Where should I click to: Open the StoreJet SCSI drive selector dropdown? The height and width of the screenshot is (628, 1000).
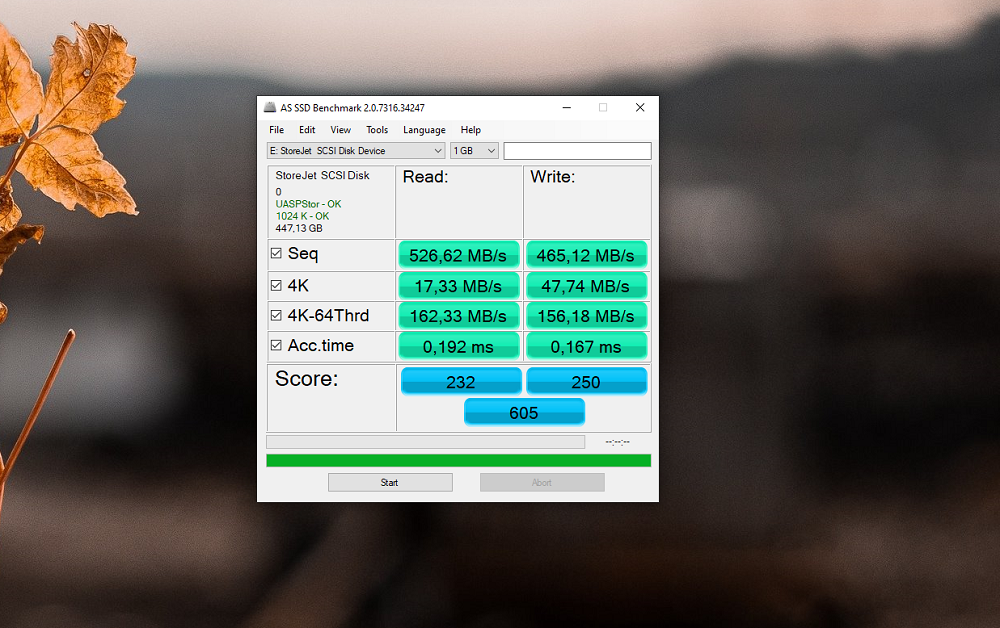(355, 151)
